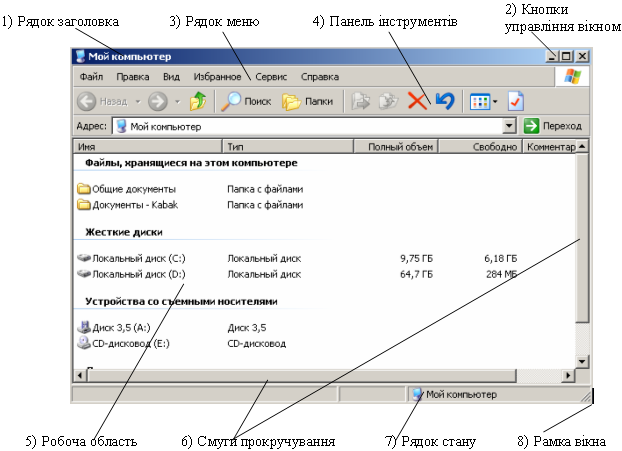Open the Правка menu
Image resolution: width=622 pixels, height=451 pixels.
click(x=133, y=77)
